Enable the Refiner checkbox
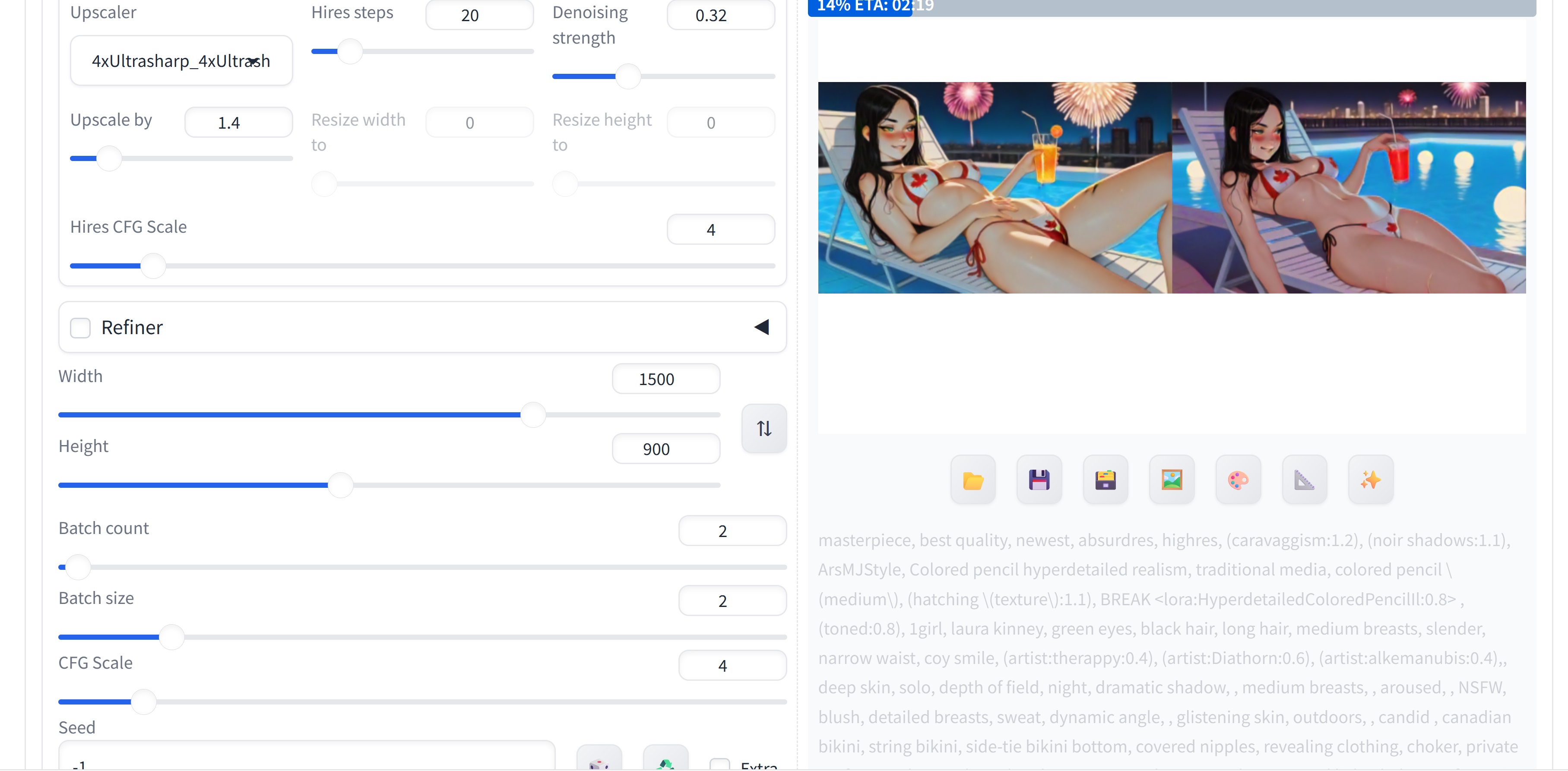 click(x=80, y=327)
